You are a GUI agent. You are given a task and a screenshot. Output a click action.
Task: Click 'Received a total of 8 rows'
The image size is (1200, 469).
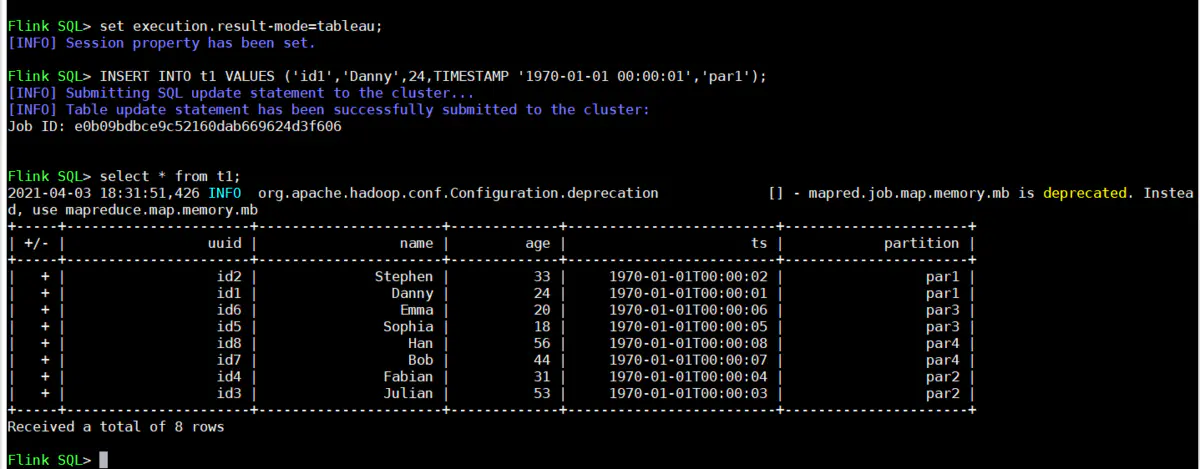point(116,426)
